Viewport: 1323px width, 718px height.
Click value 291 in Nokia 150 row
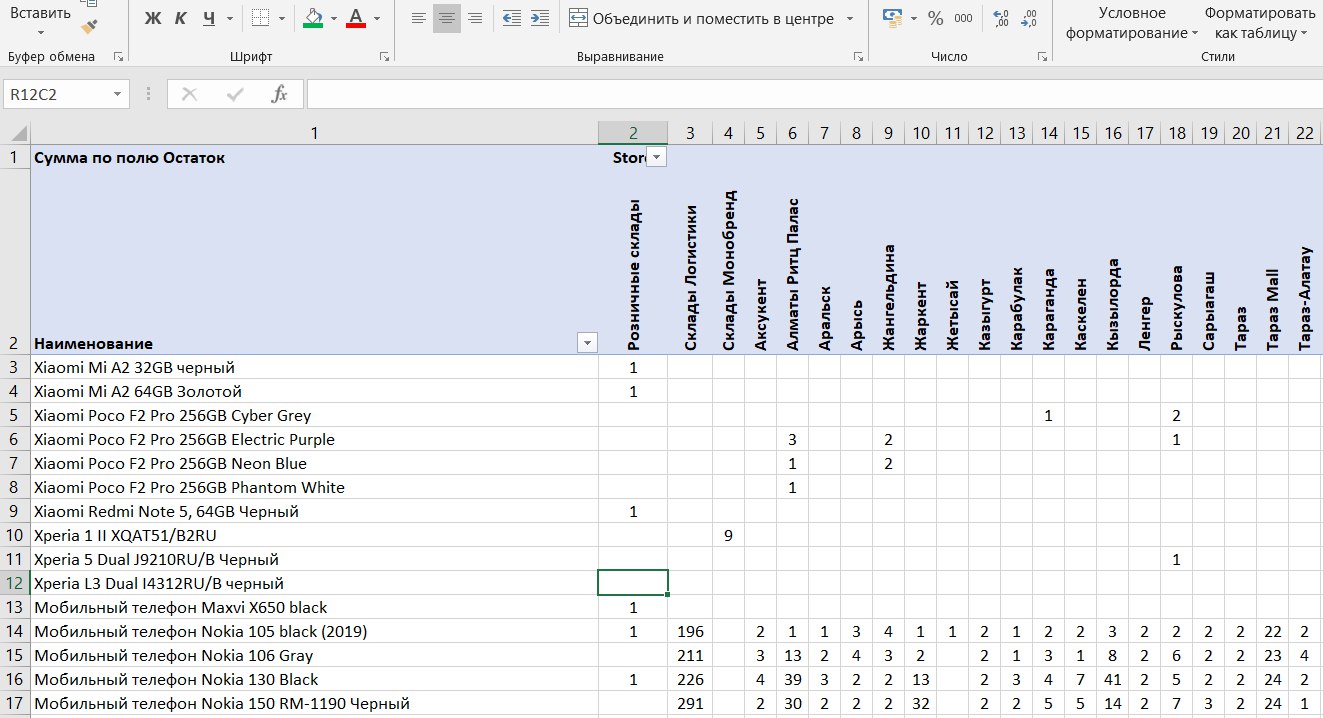coord(690,704)
